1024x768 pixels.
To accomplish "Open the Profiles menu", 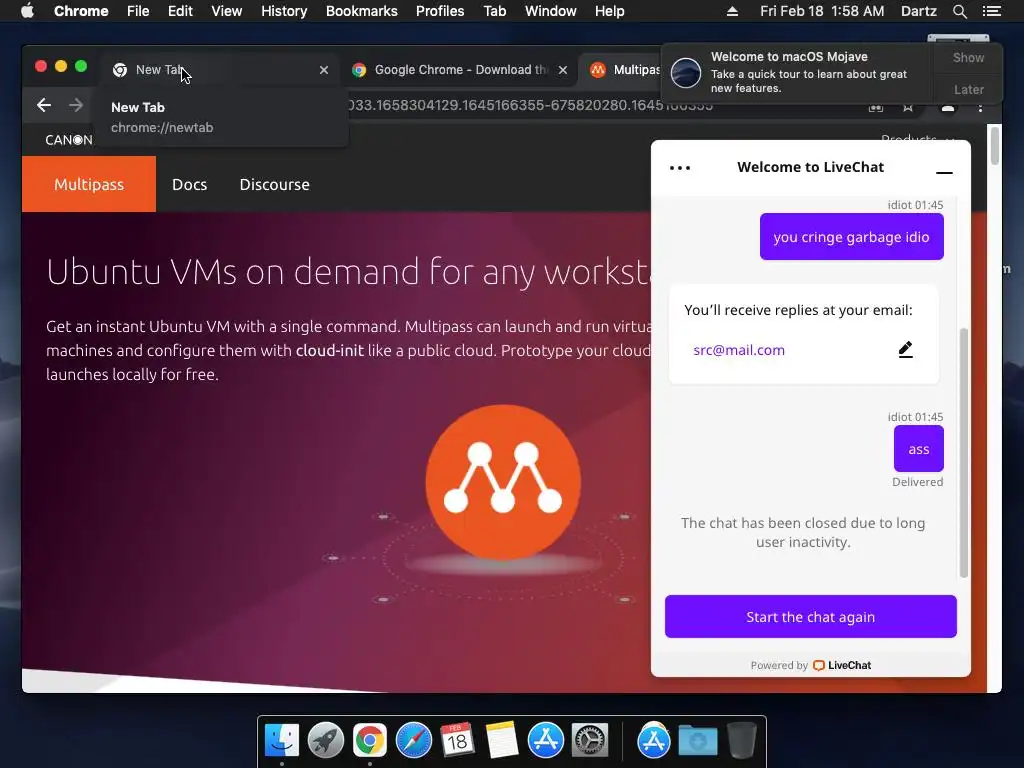I will click(440, 11).
